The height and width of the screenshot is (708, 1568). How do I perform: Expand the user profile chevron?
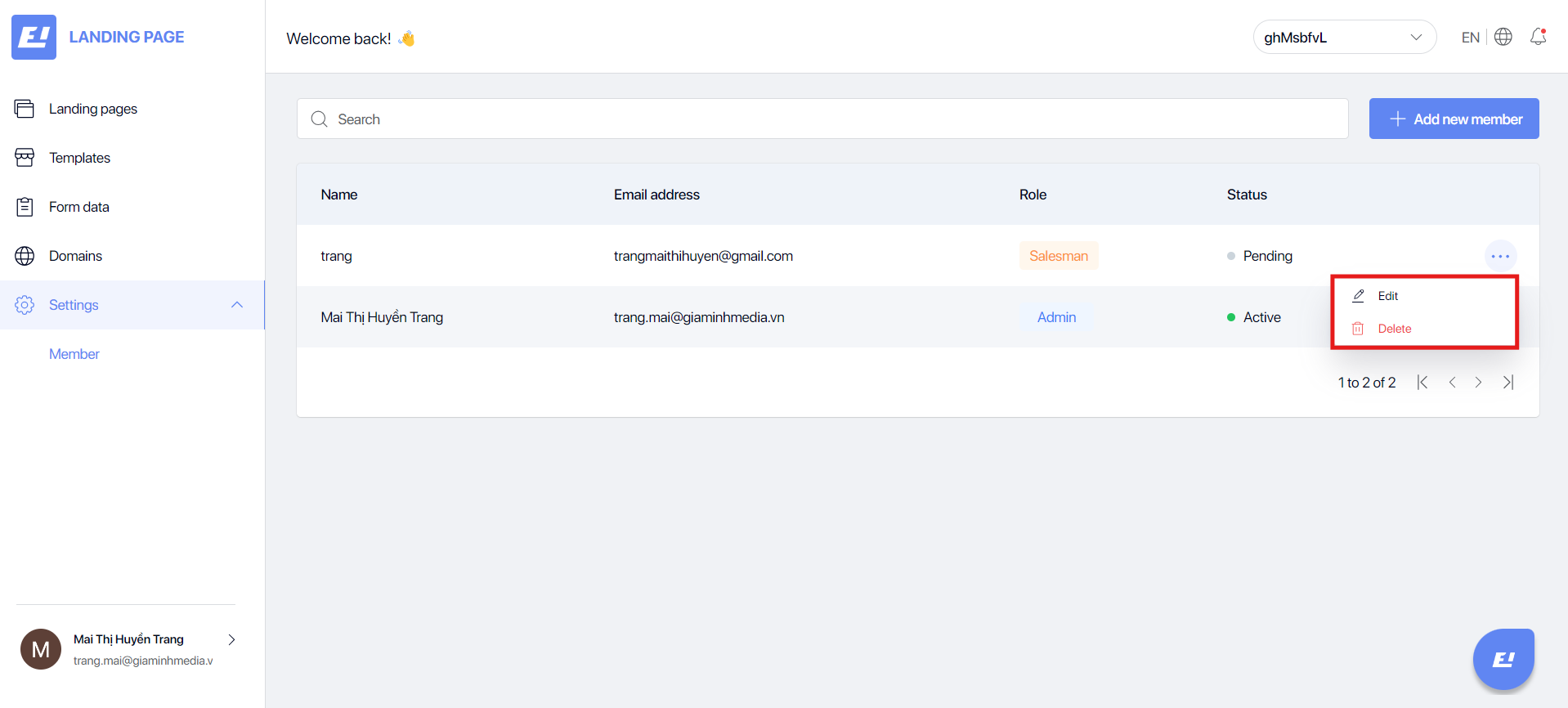point(231,639)
